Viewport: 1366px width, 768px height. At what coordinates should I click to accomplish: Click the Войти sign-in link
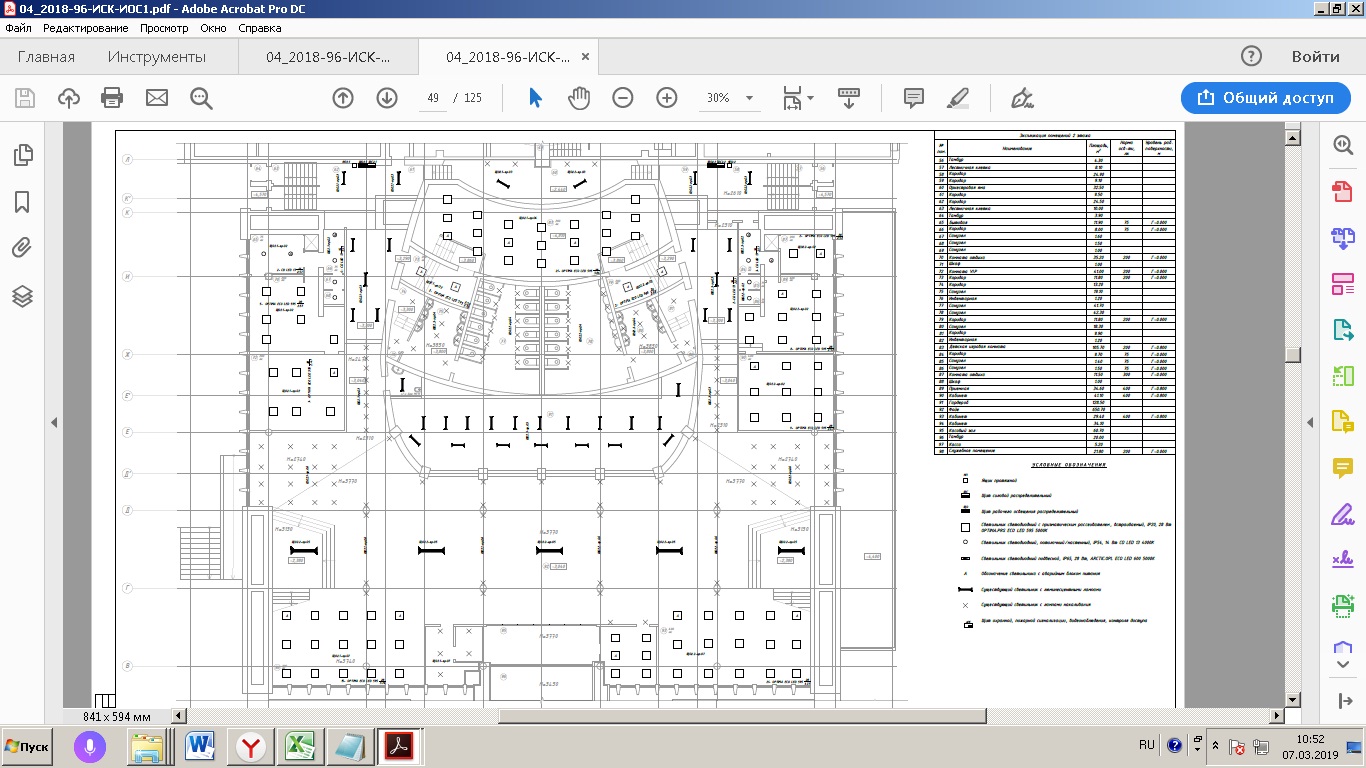coord(1315,57)
